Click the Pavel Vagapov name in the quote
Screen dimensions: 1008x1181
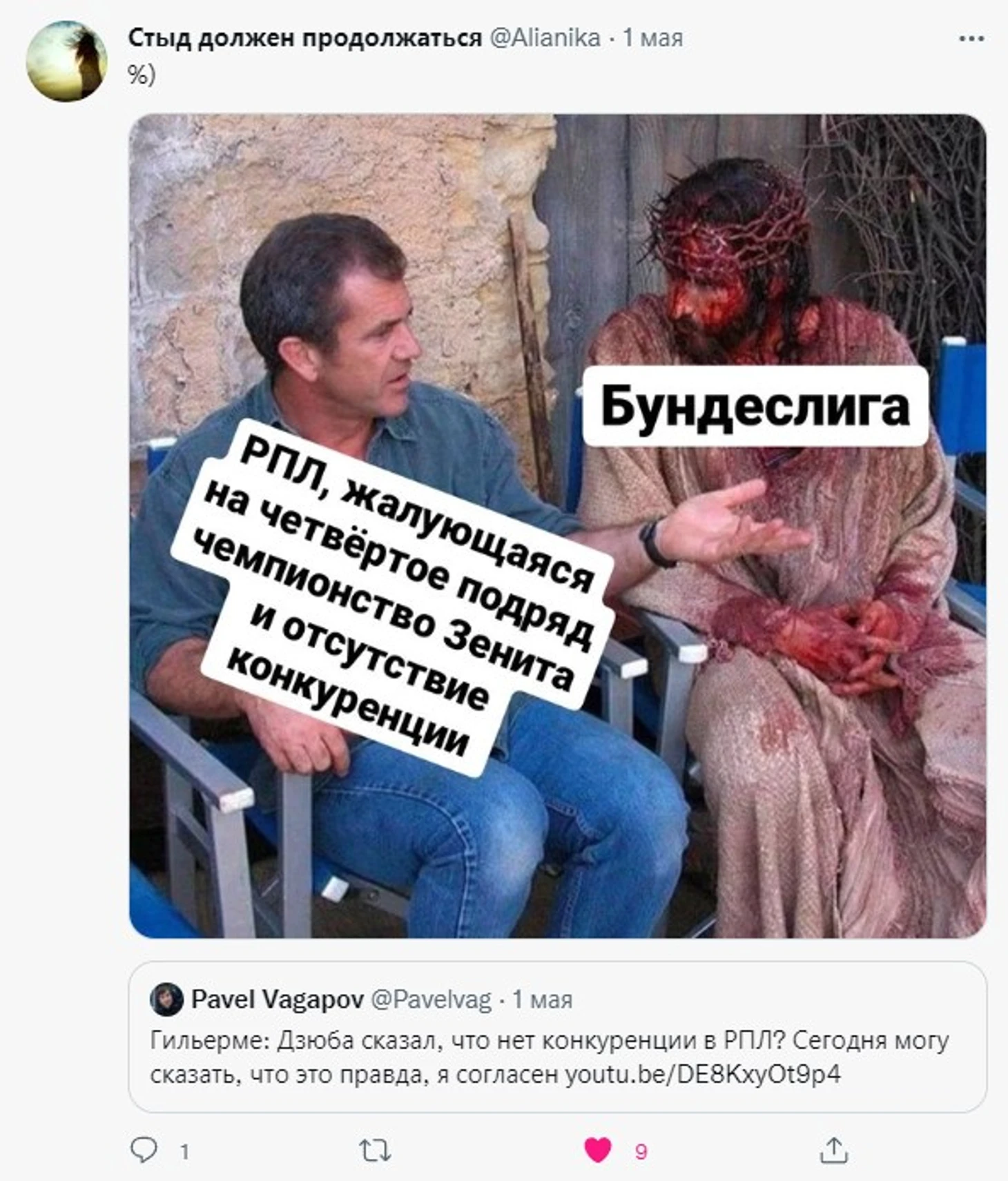point(278,999)
